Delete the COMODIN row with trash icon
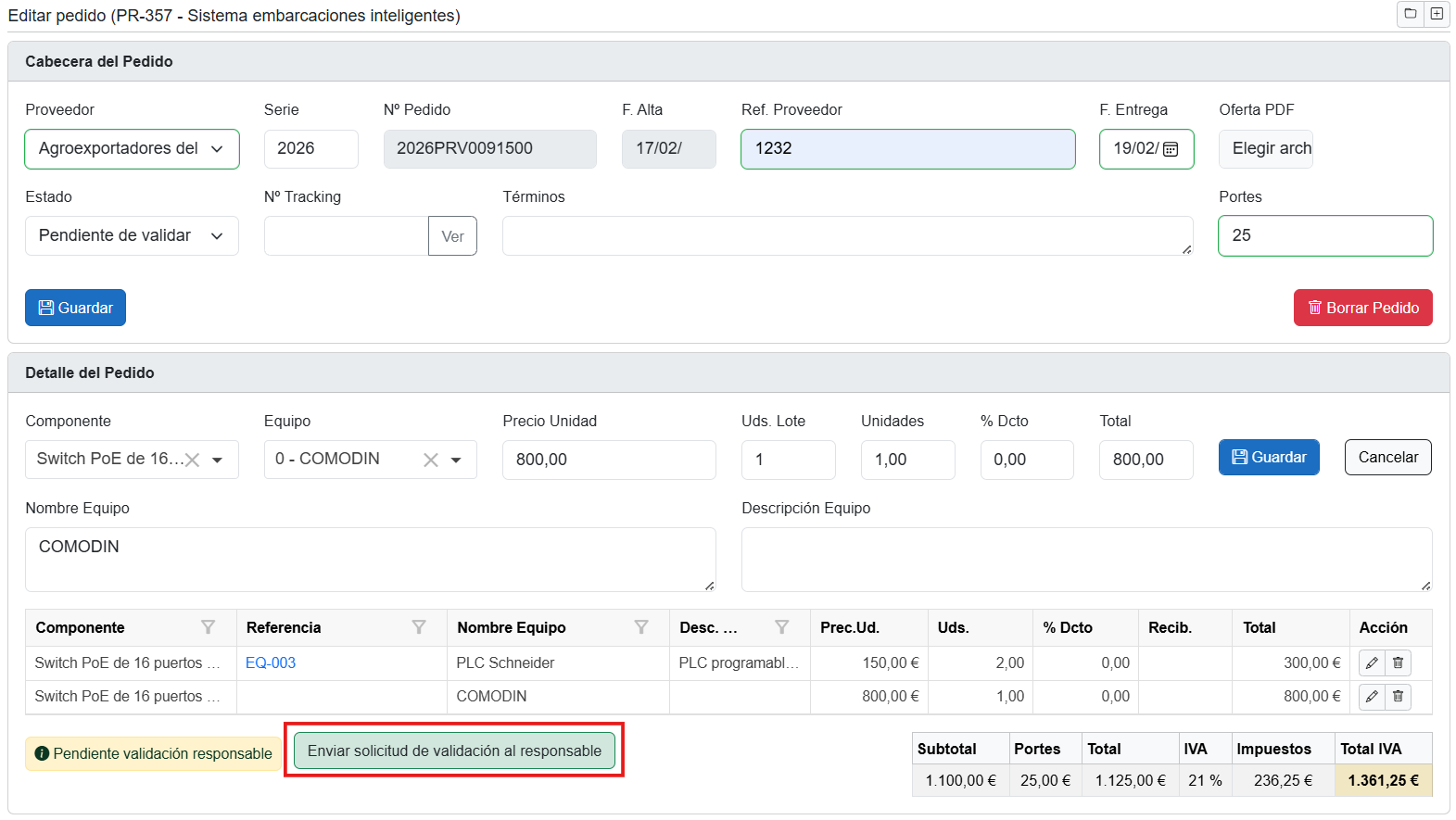Screen dimensions: 1456x820 click(x=1398, y=697)
